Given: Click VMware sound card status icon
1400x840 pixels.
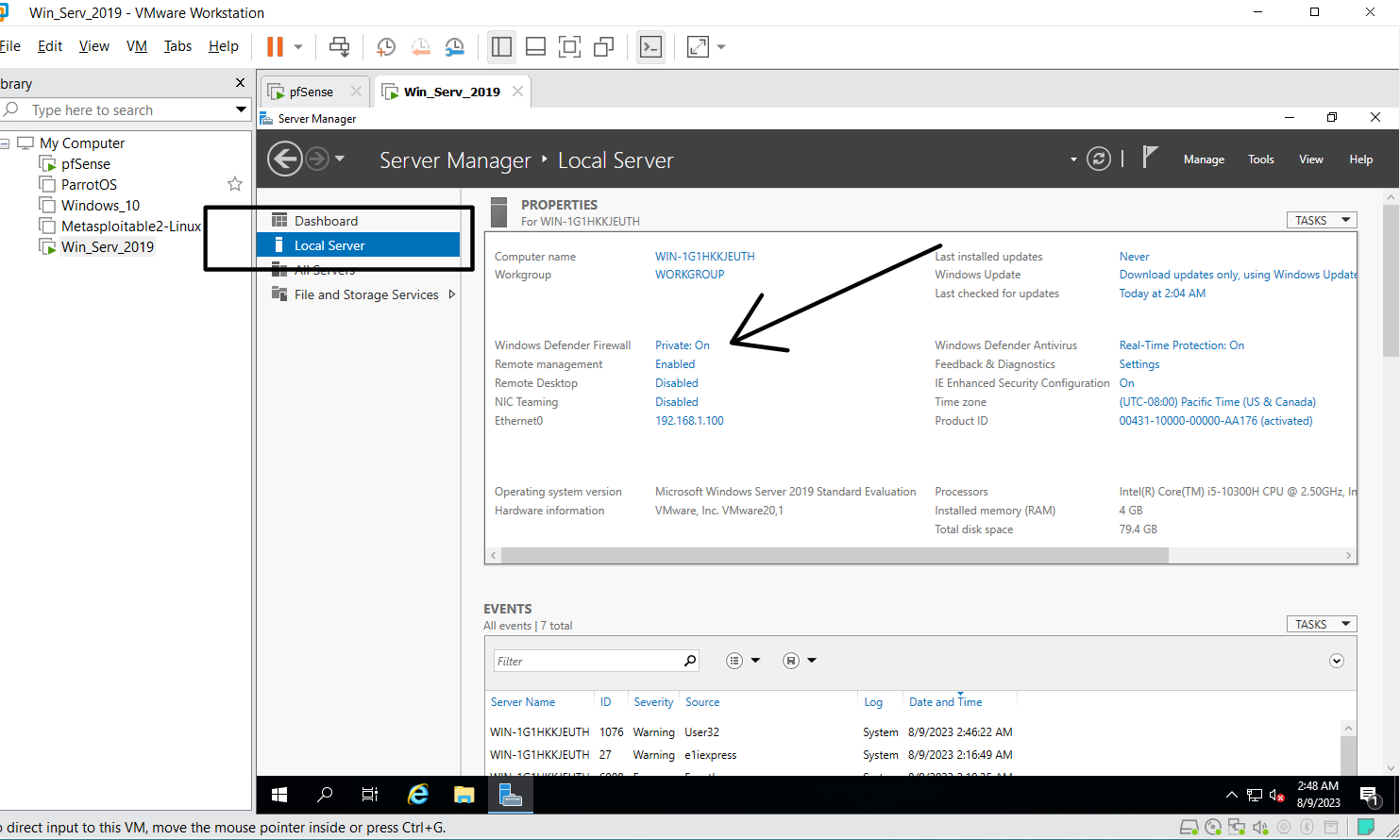Looking at the screenshot, I should coord(1260,828).
